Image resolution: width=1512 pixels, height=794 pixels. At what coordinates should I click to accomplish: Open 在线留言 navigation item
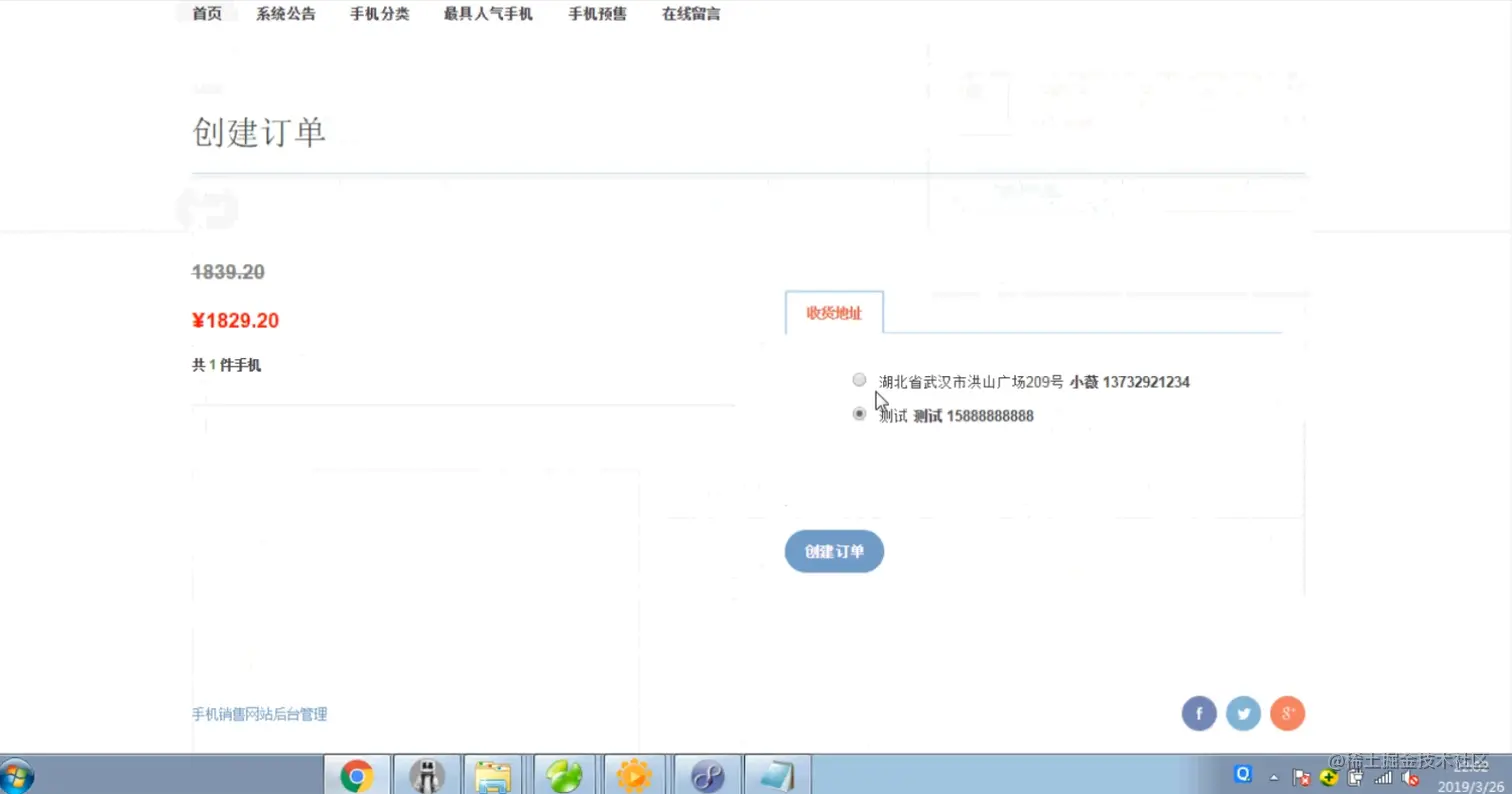pyautogui.click(x=691, y=14)
